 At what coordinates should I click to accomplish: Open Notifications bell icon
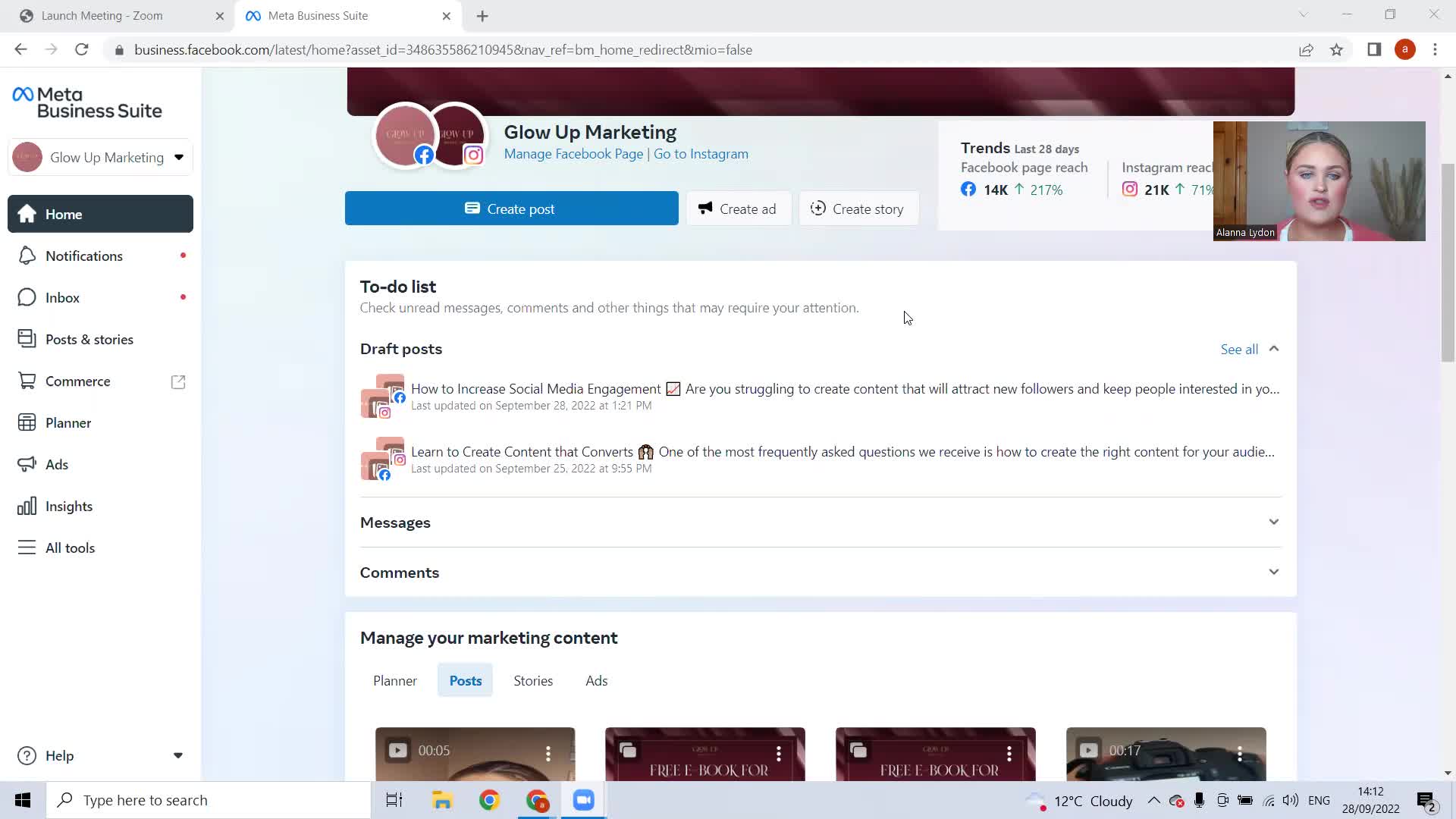pos(27,256)
